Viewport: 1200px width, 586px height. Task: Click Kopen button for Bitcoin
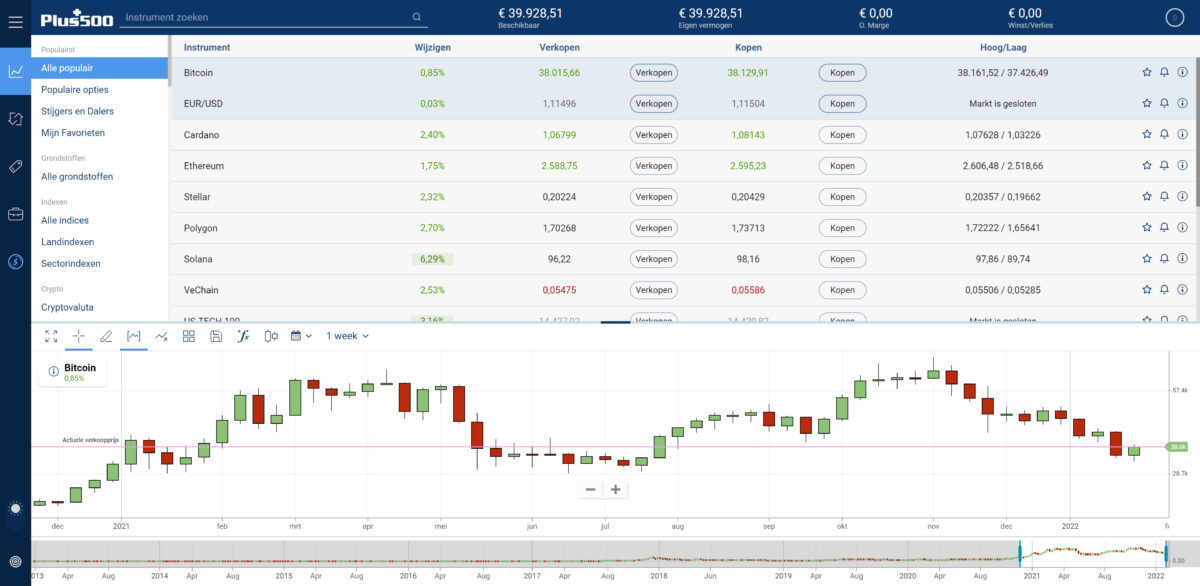tap(842, 73)
